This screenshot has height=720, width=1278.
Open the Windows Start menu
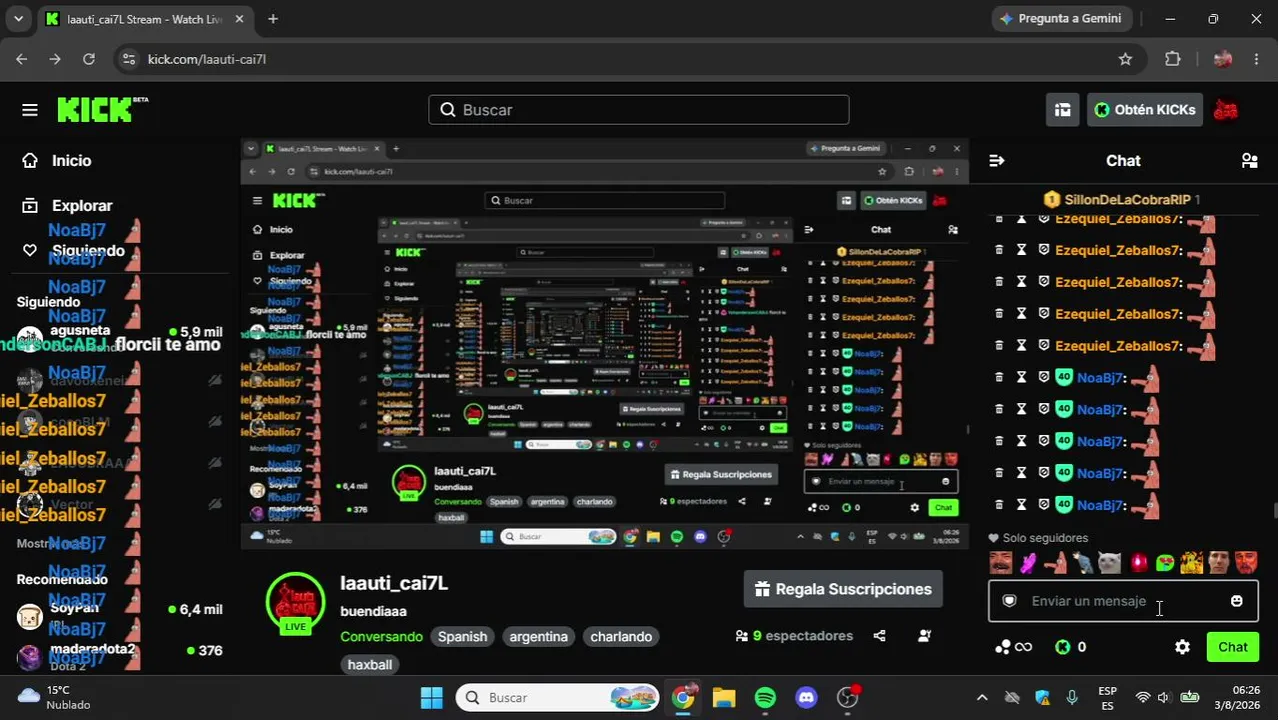(431, 698)
